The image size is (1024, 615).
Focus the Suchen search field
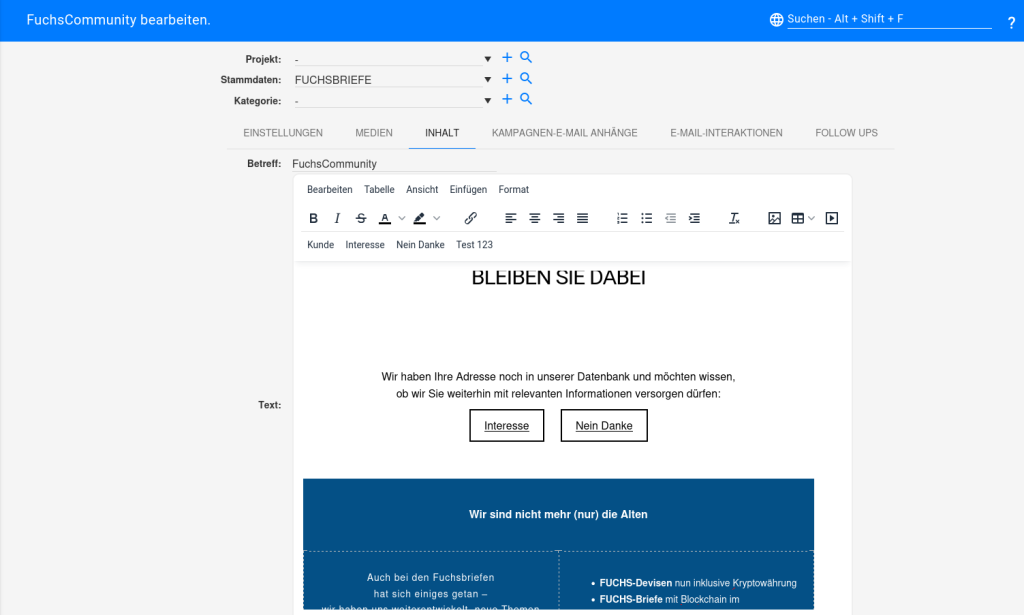click(889, 20)
